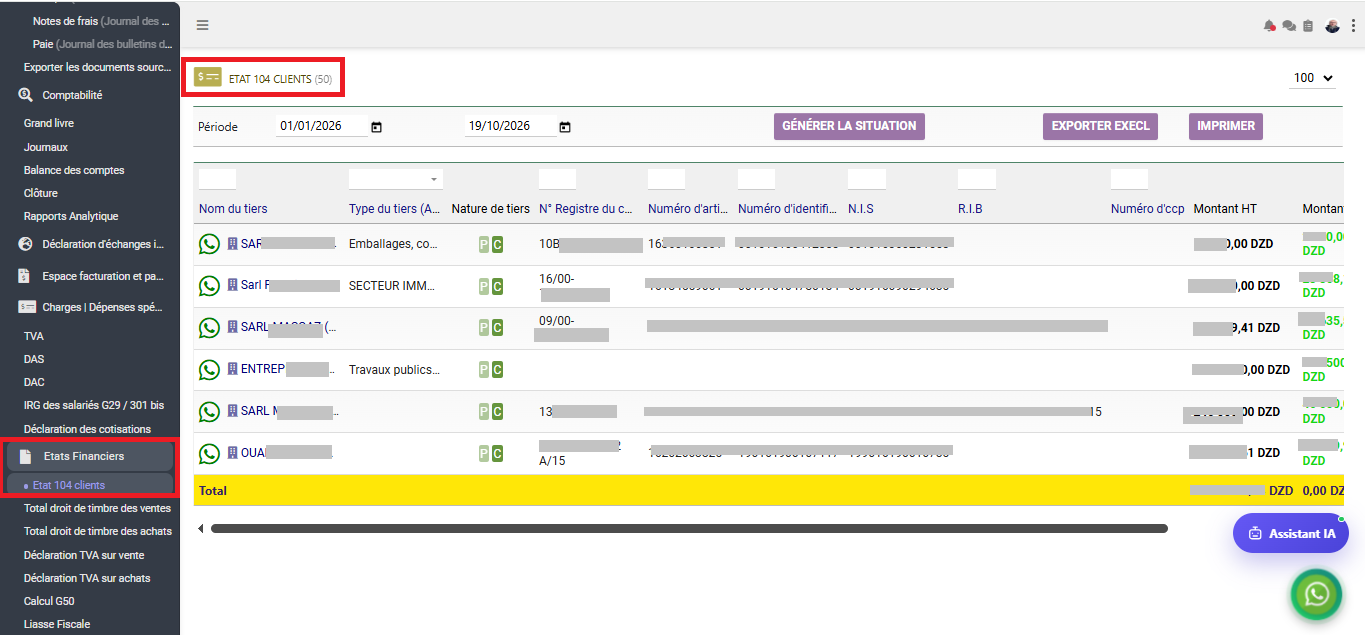Sort by N.I.S column header
The image size is (1365, 635).
[861, 209]
